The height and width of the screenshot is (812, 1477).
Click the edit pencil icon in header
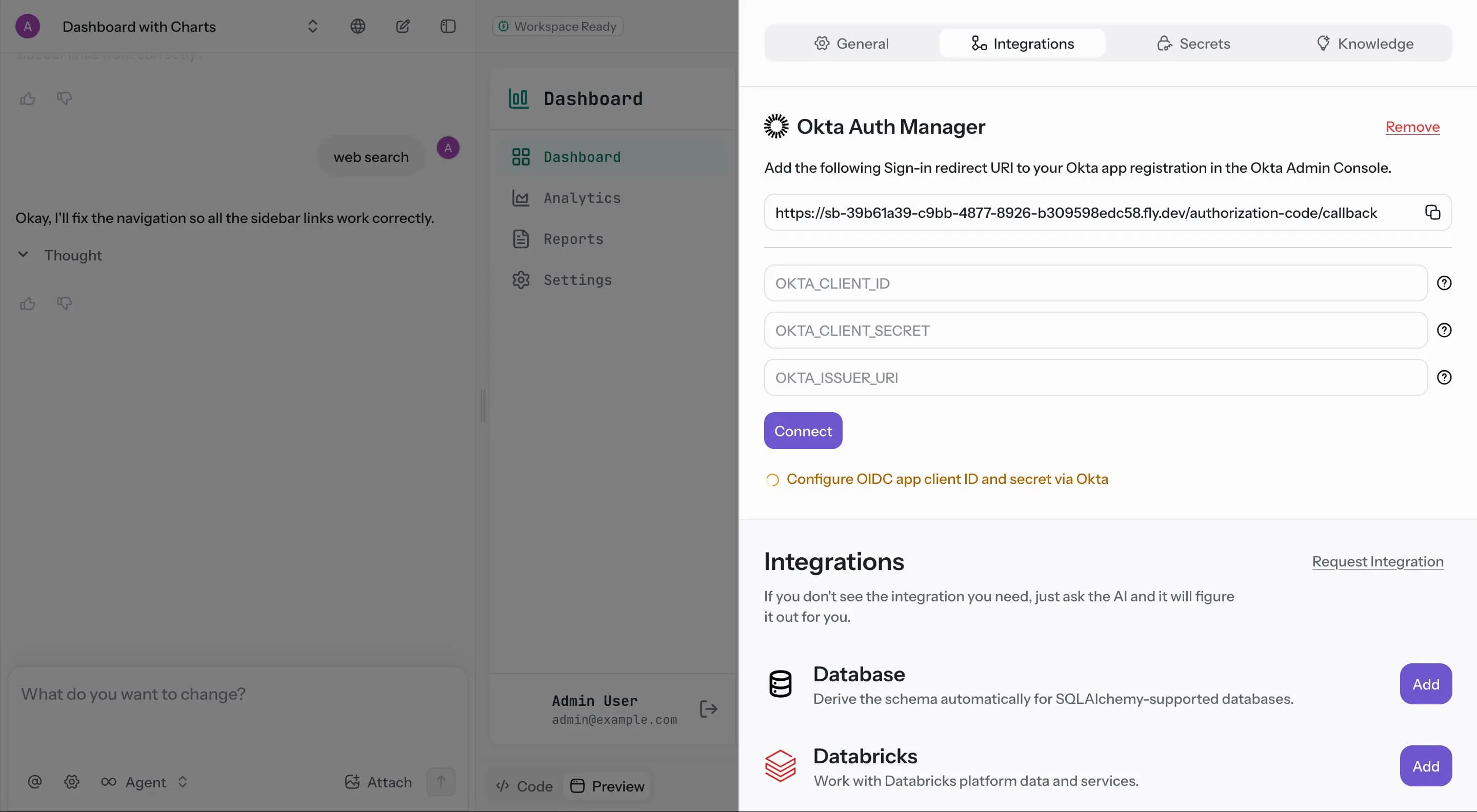click(403, 26)
